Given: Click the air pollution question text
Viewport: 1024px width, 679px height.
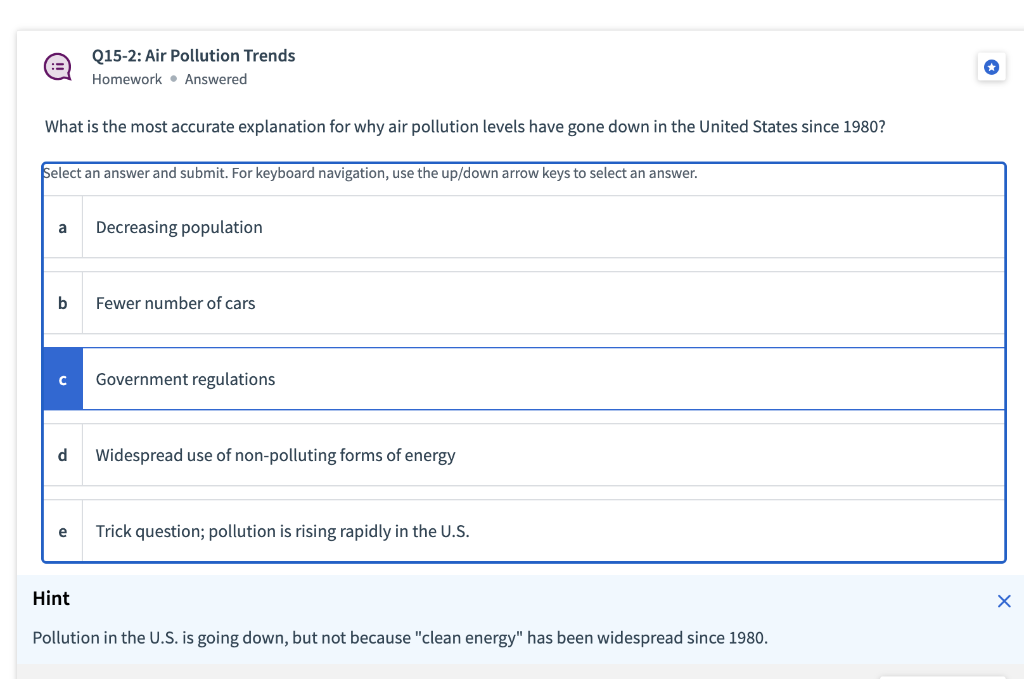Looking at the screenshot, I should 464,127.
